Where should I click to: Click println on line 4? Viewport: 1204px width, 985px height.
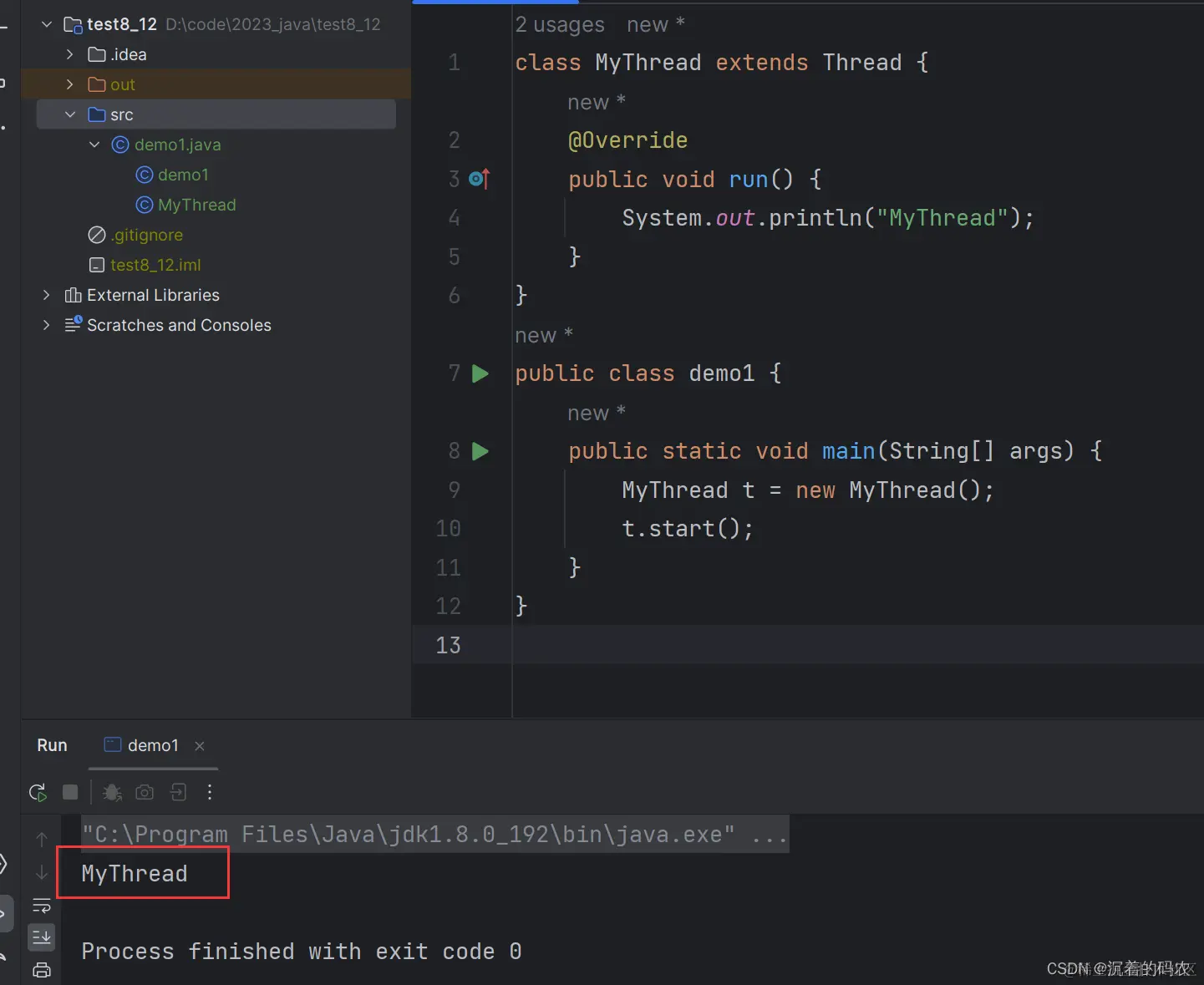point(815,218)
